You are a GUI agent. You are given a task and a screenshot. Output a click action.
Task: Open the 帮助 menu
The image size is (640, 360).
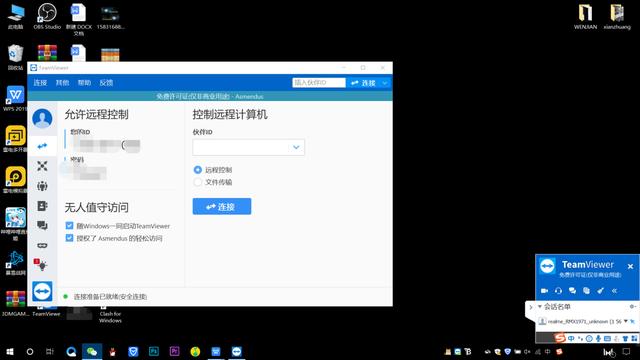click(x=84, y=83)
